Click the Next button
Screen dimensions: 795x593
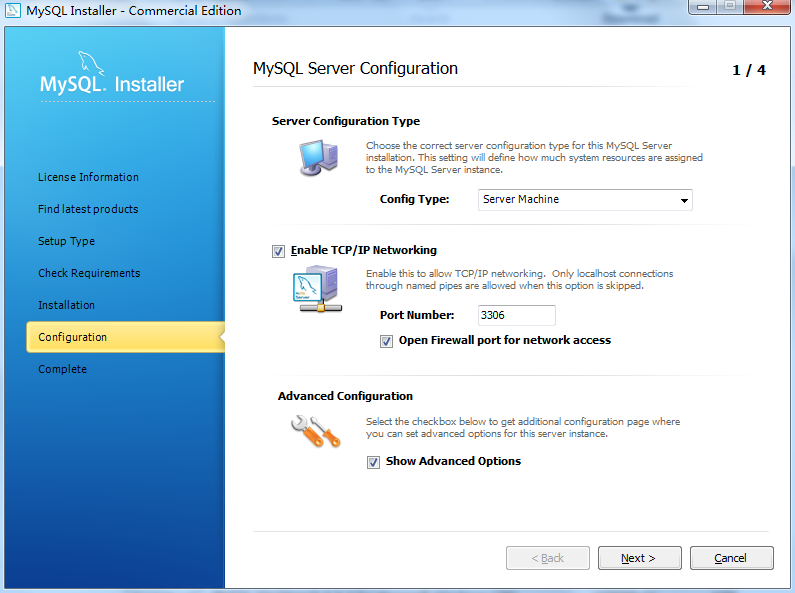pyautogui.click(x=639, y=558)
